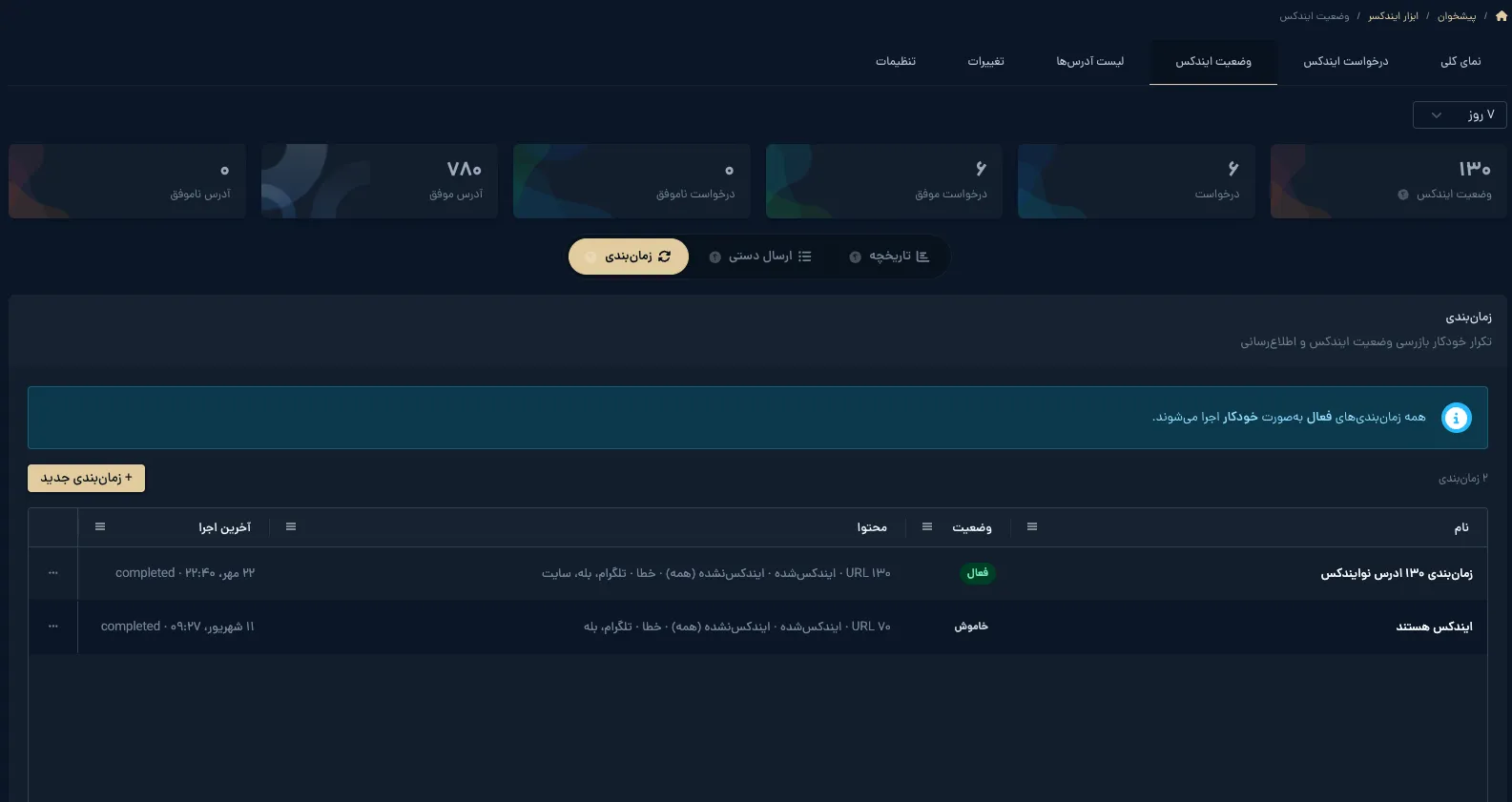Click the home icon in breadcrumb
The image size is (1512, 802).
(x=1502, y=16)
